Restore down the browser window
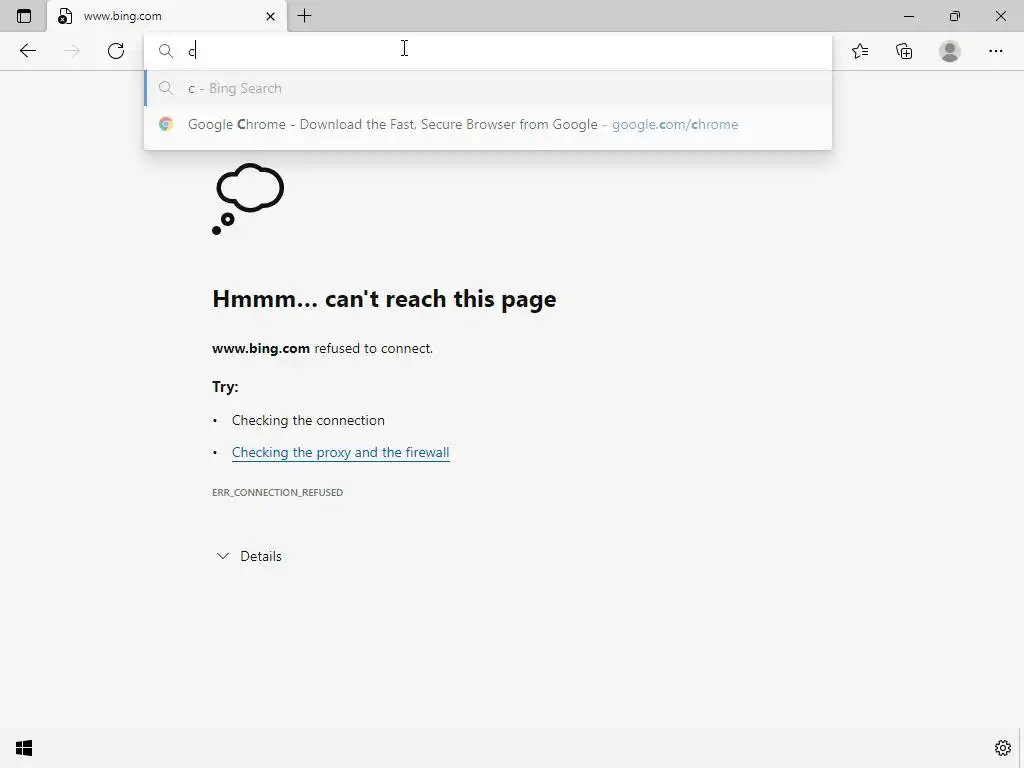The image size is (1024, 768). click(955, 16)
